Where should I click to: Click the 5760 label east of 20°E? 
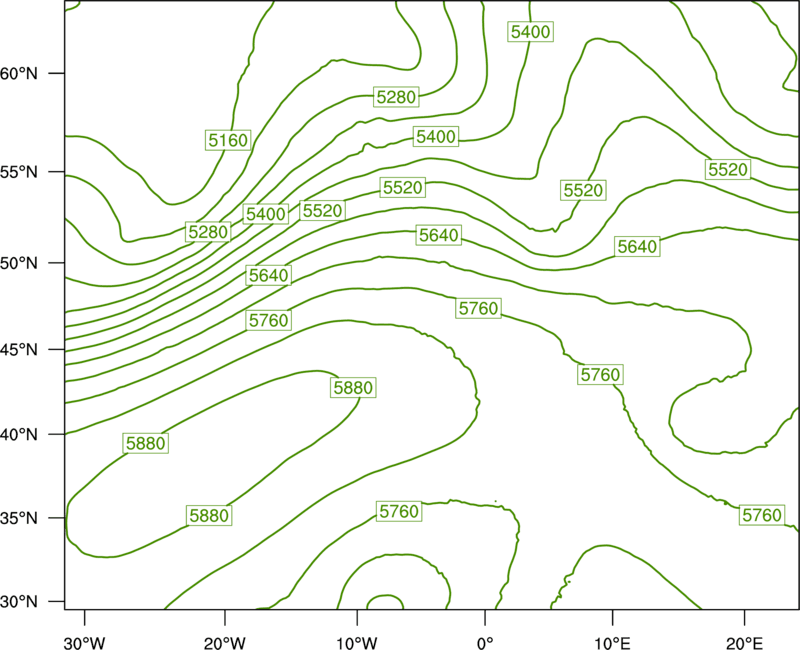[762, 515]
